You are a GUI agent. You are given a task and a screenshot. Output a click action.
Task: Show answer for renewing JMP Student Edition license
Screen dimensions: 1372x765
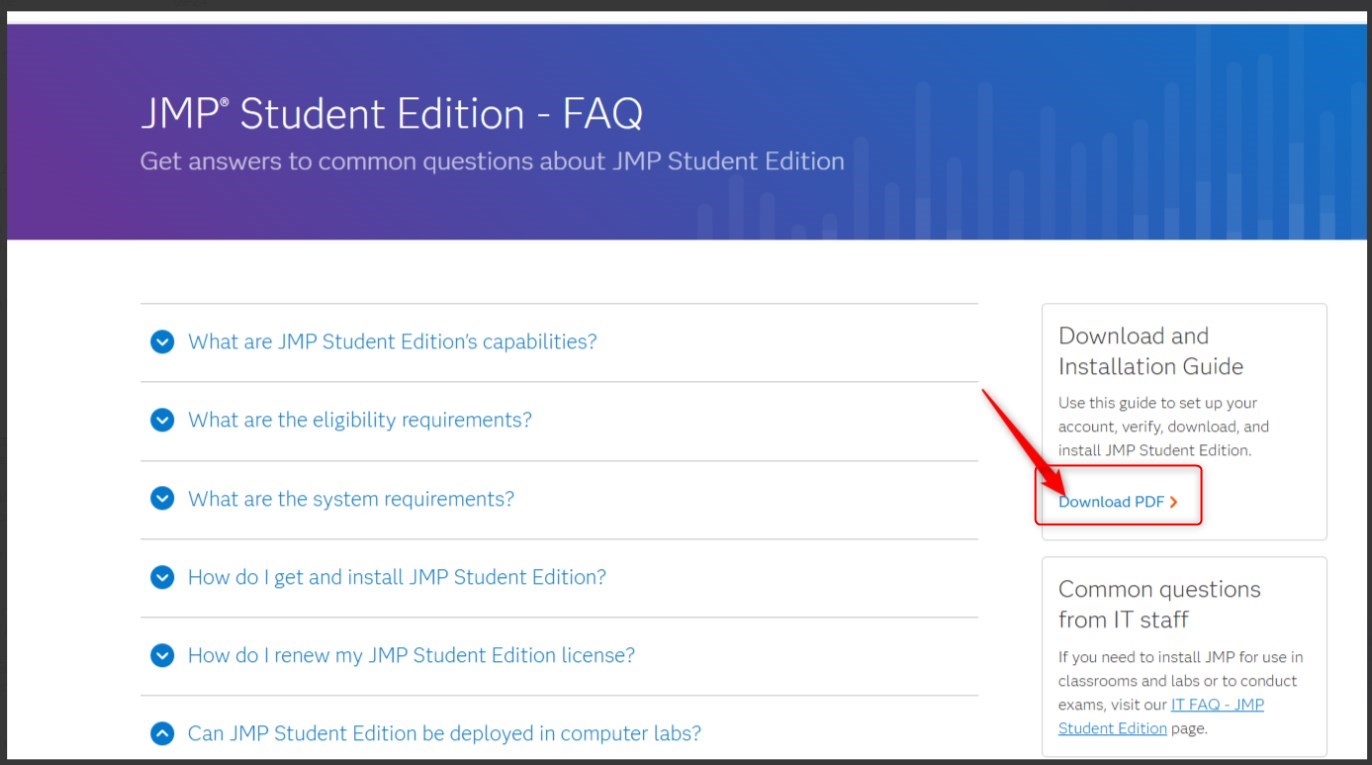[x=411, y=655]
